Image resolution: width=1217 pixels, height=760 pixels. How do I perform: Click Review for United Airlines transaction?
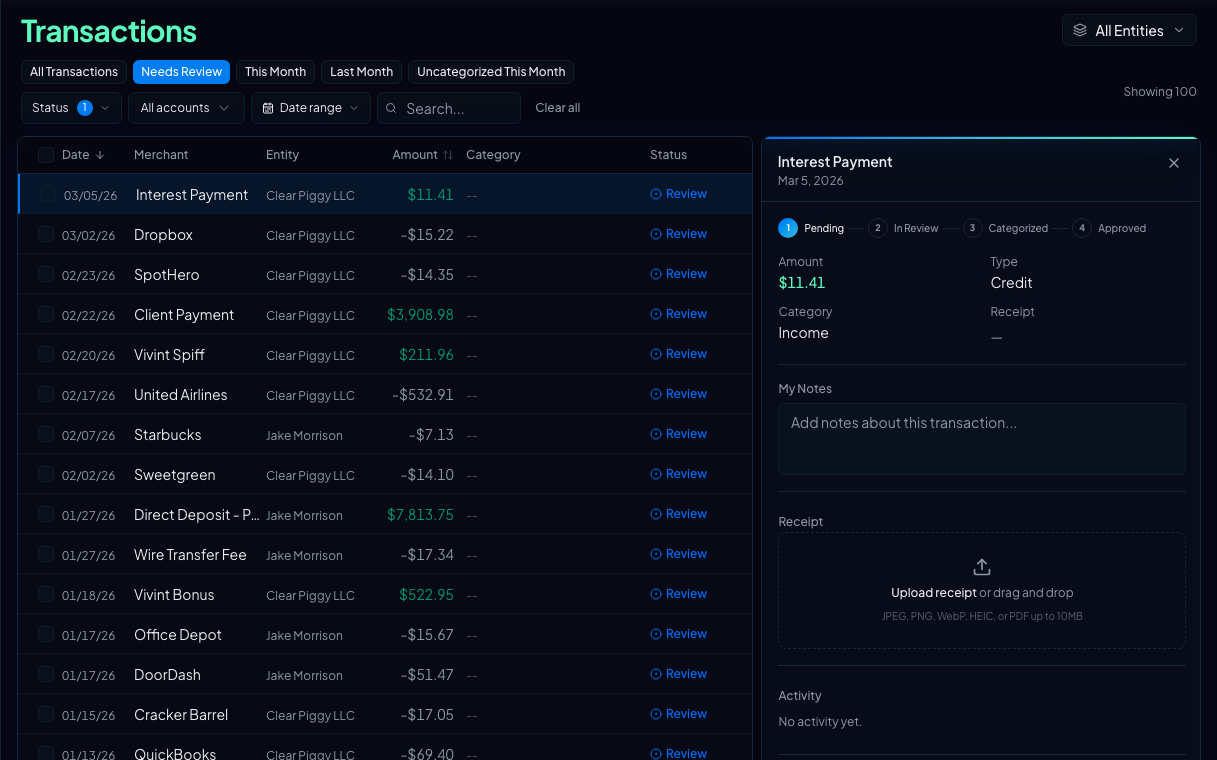coord(679,394)
